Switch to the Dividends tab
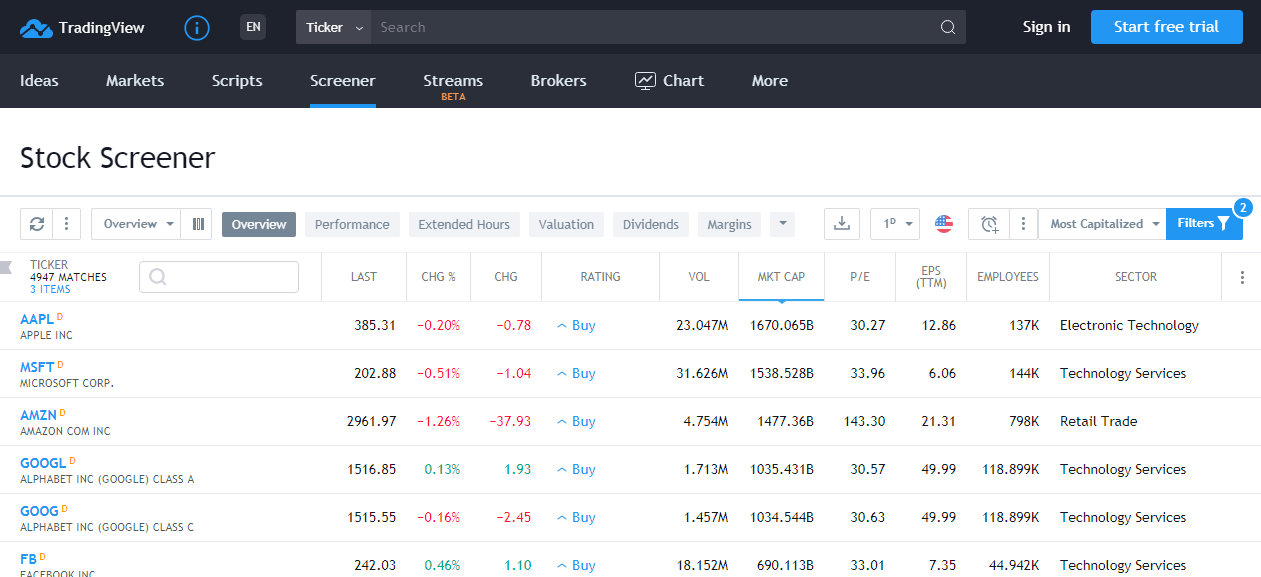The height and width of the screenshot is (577, 1261). [x=651, y=224]
